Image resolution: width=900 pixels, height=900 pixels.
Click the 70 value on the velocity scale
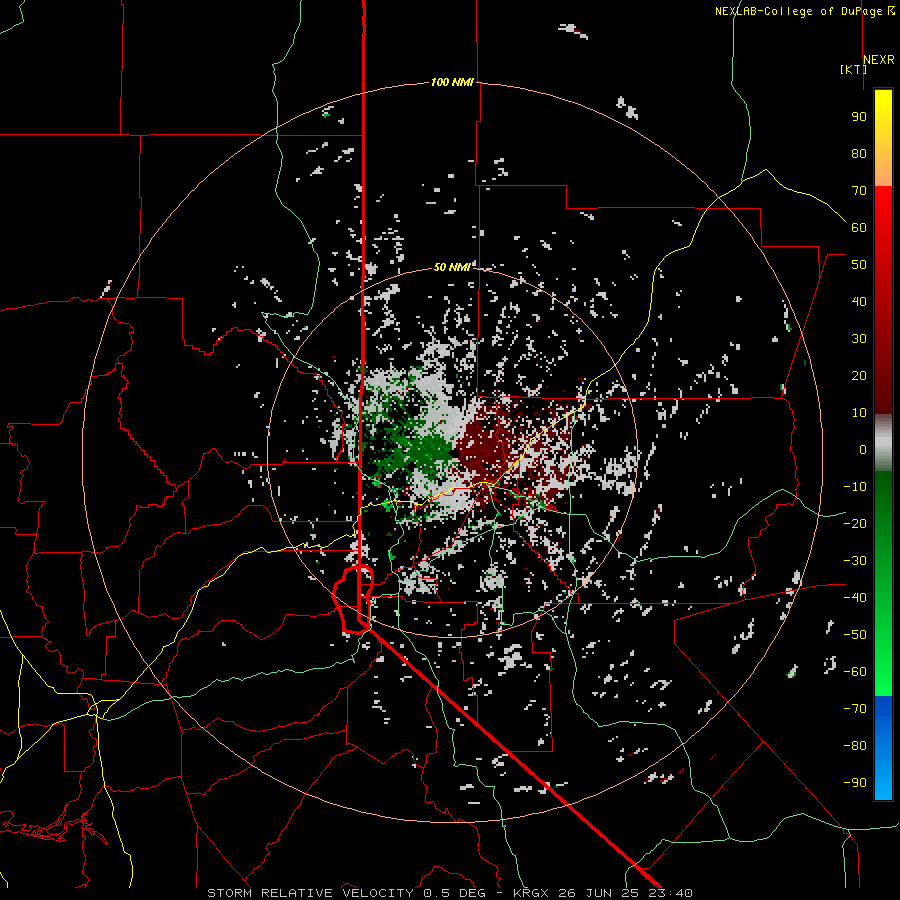(x=859, y=191)
